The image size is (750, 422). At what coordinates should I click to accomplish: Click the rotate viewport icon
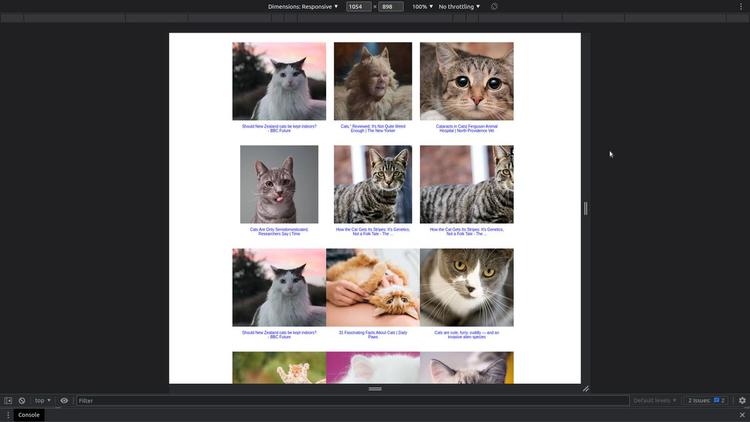pos(494,6)
